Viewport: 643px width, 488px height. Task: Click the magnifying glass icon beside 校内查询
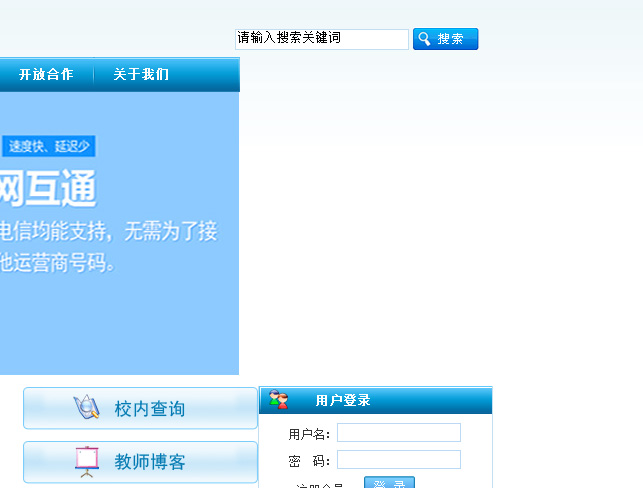[87, 408]
